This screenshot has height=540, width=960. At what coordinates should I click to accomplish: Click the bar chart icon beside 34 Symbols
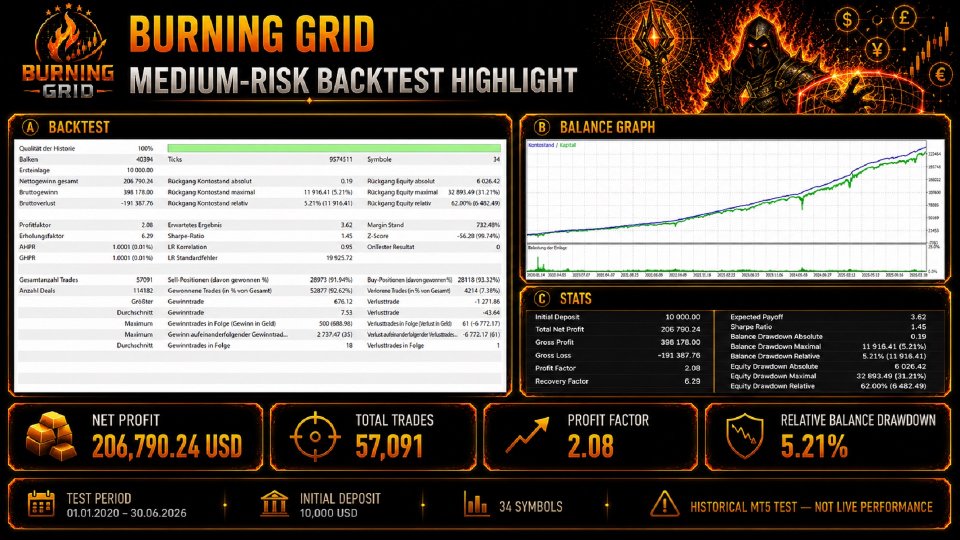476,503
